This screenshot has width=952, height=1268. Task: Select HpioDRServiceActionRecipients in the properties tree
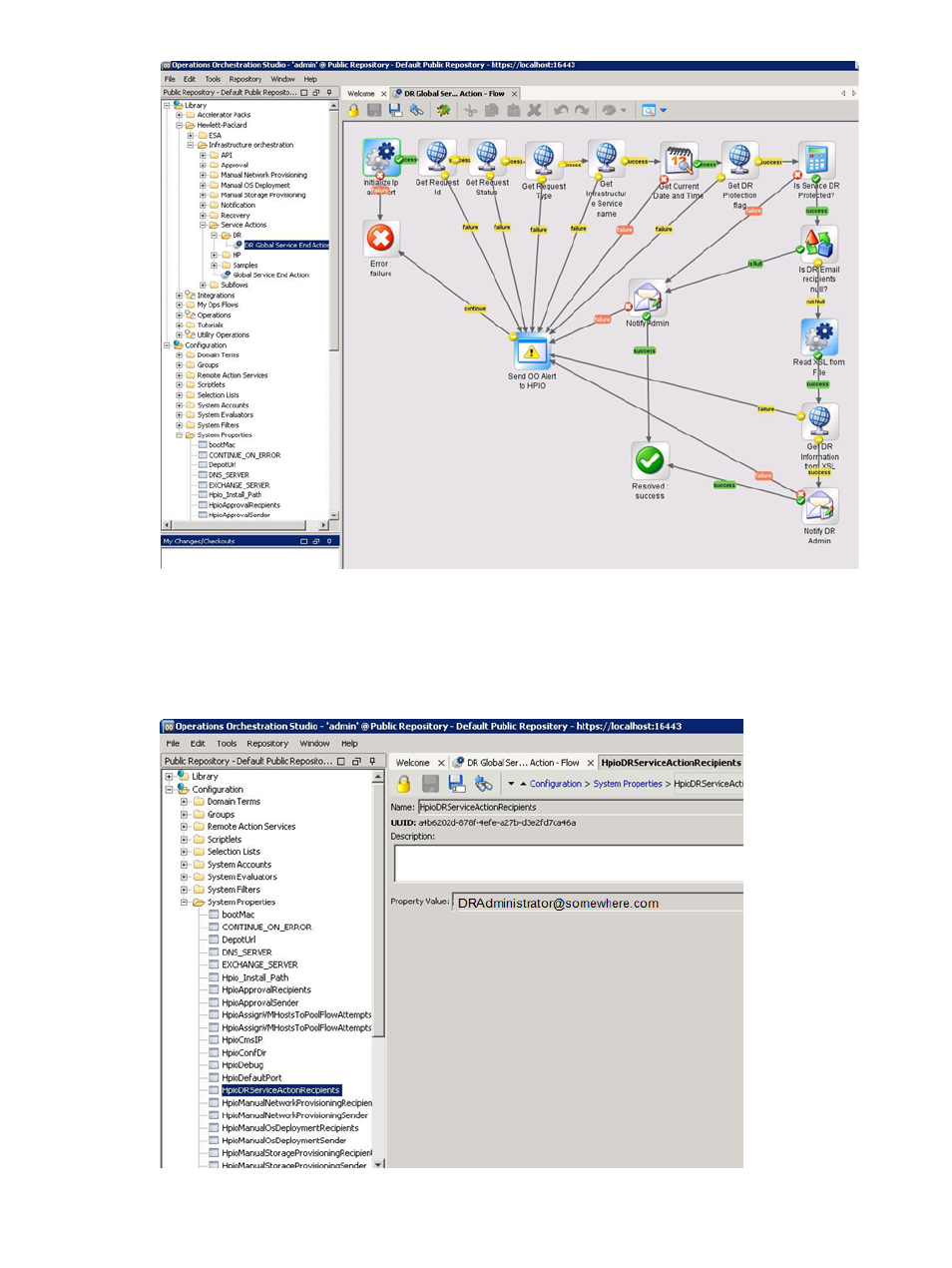click(280, 1090)
